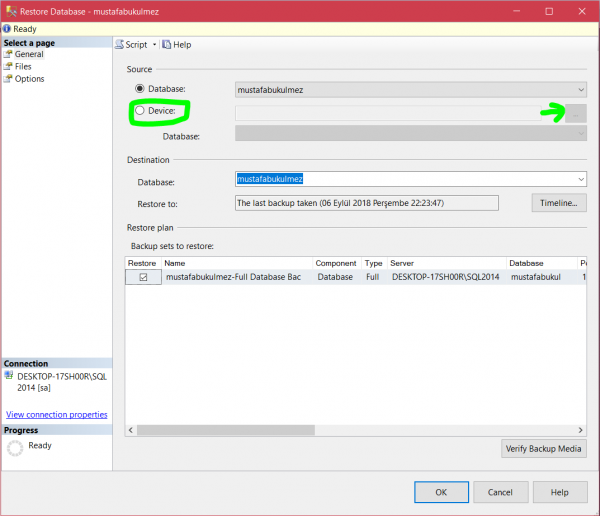Click the Progress spinner icon
This screenshot has height=516, width=600.
15,448
